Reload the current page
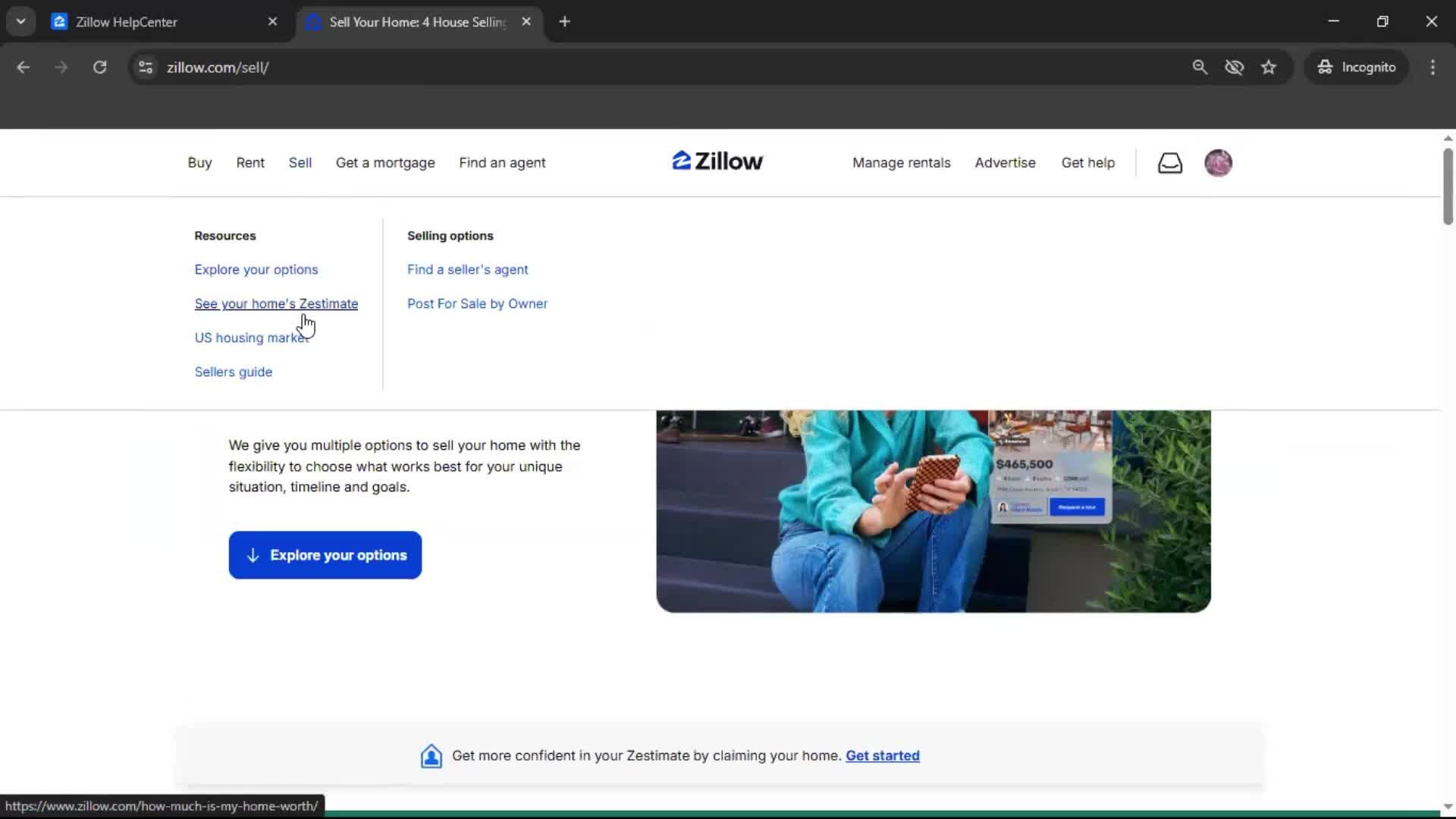Screen dimensions: 1456x819 point(99,67)
